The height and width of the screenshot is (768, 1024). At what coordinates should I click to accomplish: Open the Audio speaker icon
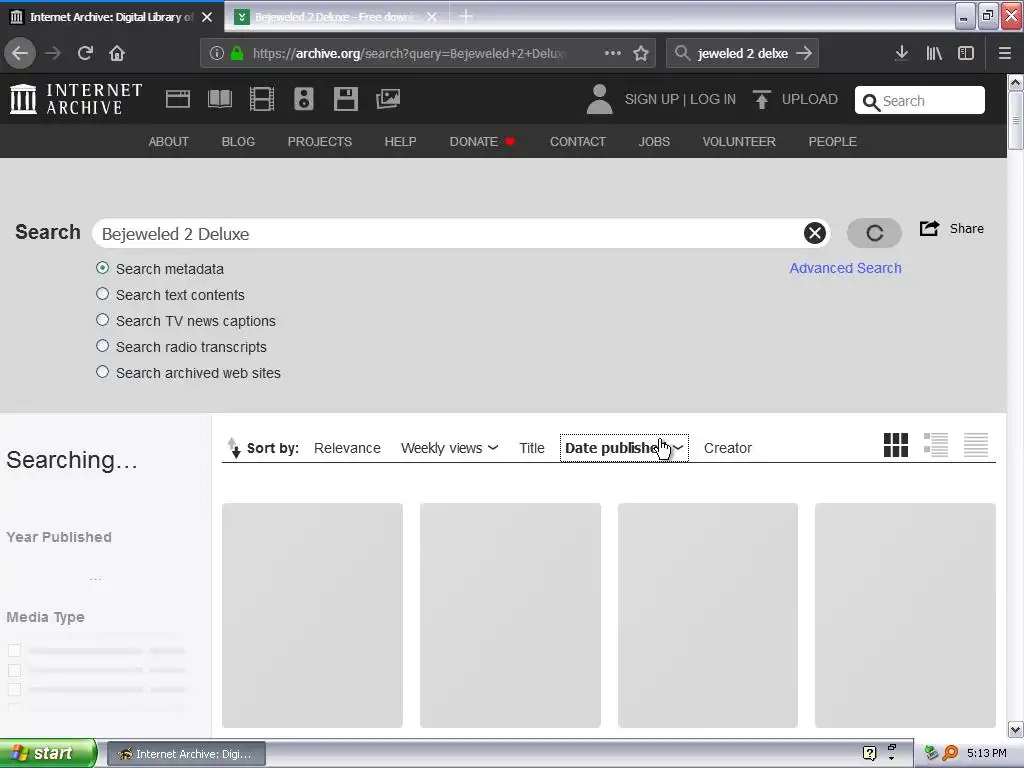[x=304, y=99]
